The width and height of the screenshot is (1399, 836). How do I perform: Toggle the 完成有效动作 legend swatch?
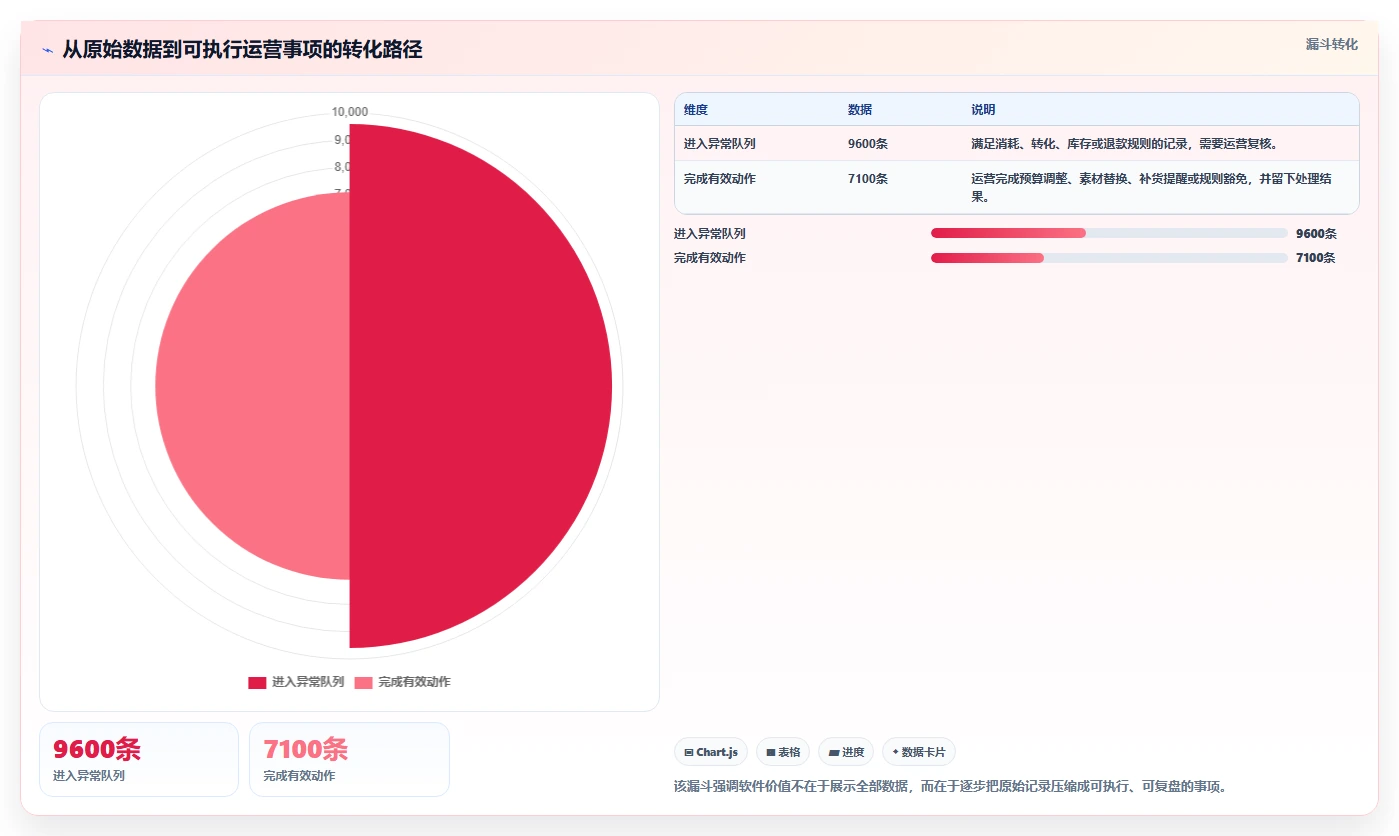tap(363, 682)
